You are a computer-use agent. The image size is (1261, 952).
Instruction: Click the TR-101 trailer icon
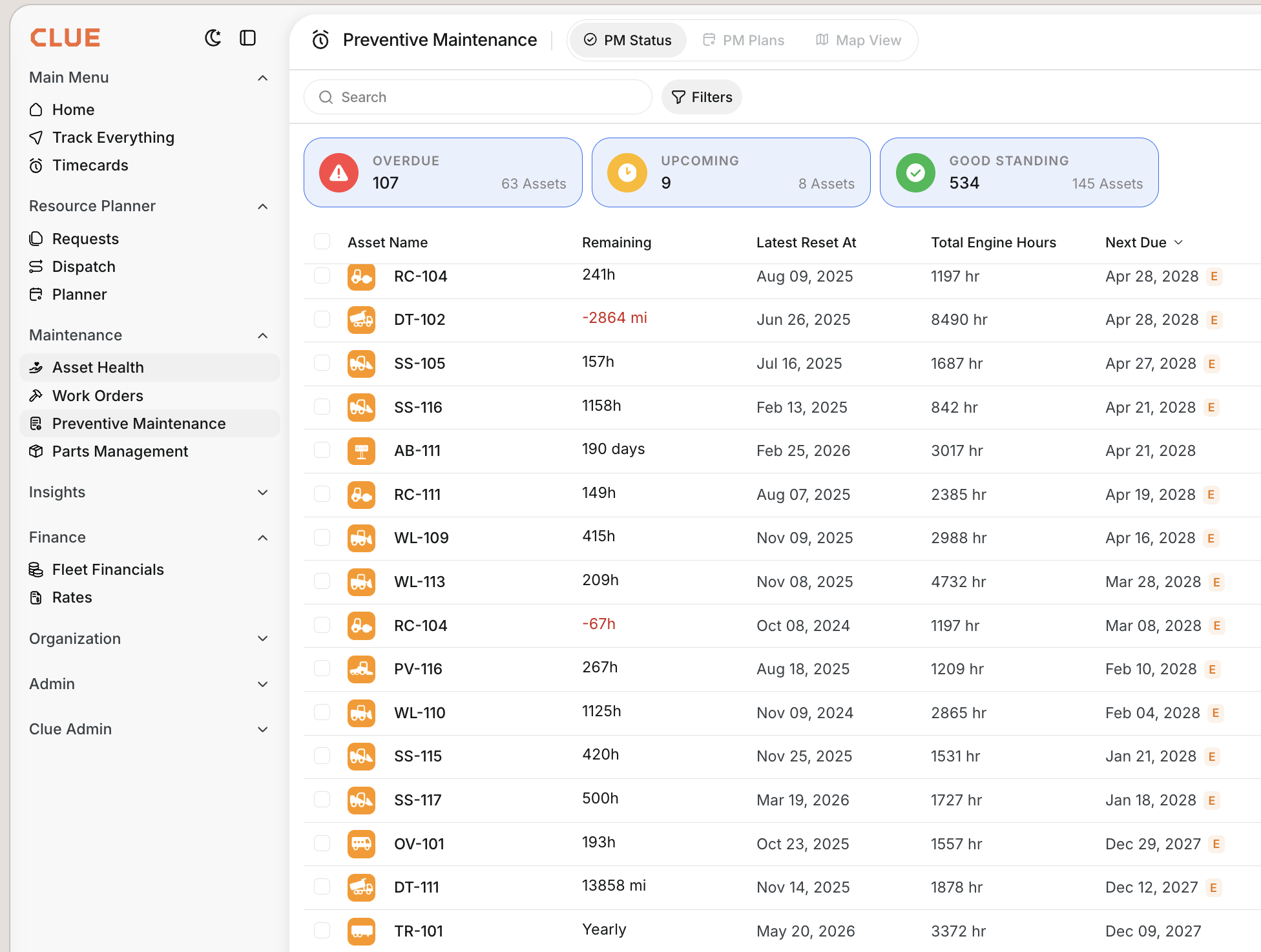[x=361, y=931]
